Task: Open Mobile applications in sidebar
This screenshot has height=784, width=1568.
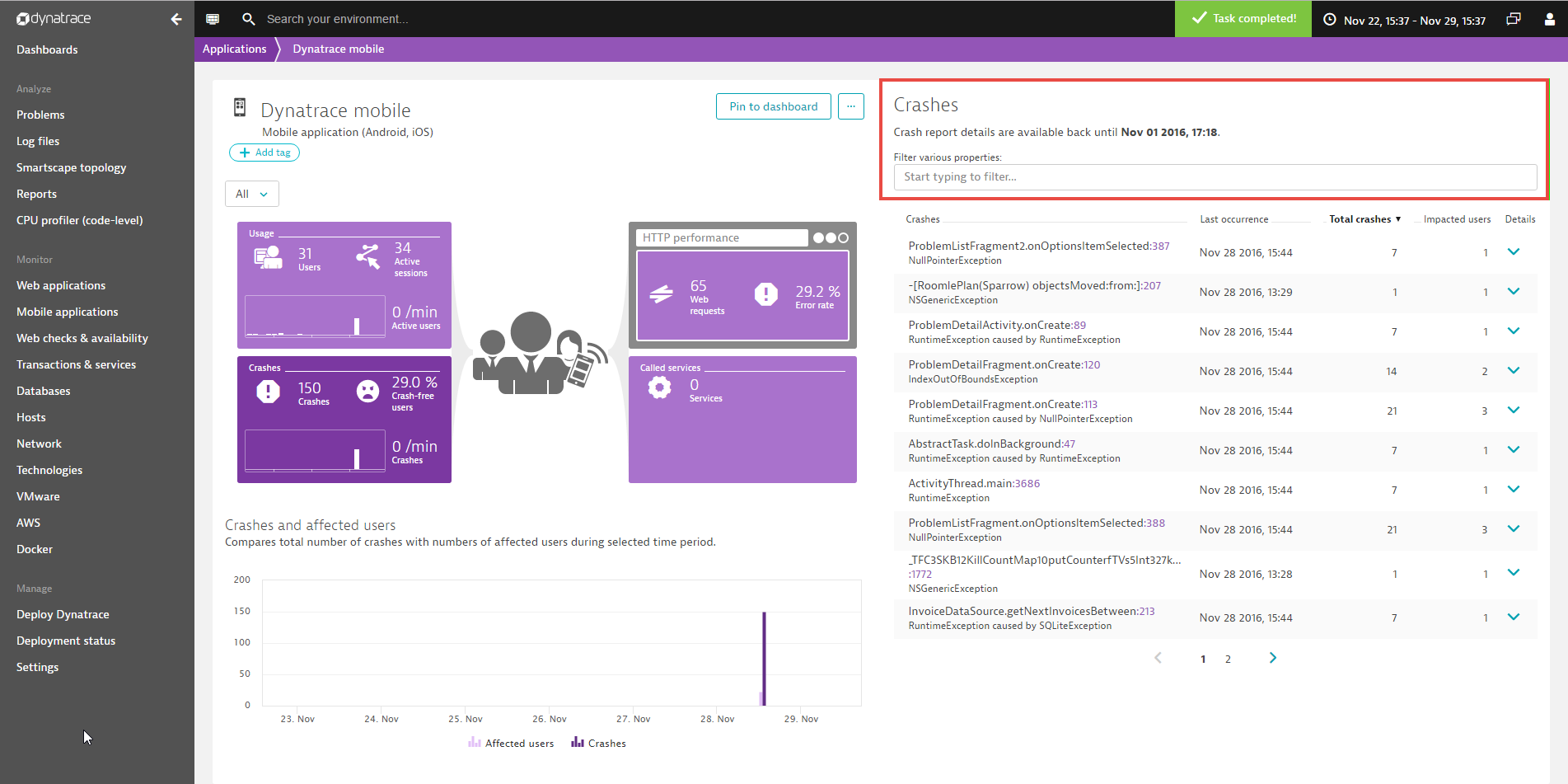Action: point(68,312)
